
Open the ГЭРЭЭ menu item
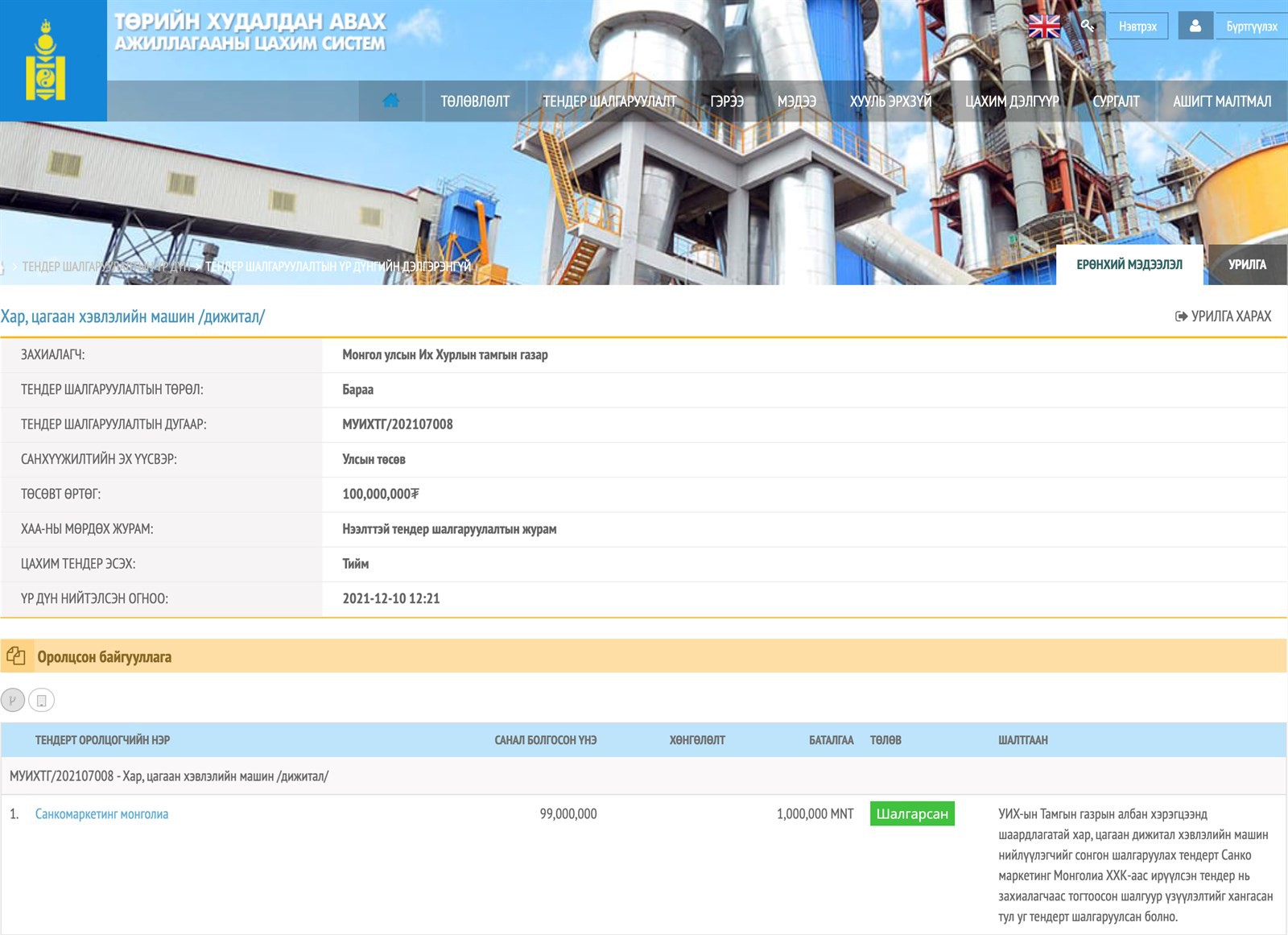click(x=726, y=101)
